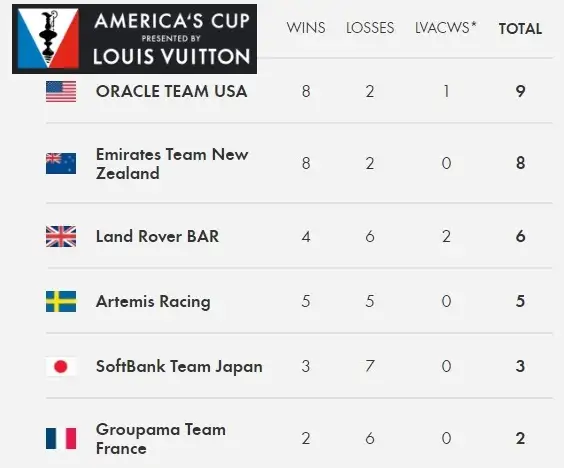Click the Sweden flag icon
The width and height of the screenshot is (564, 468).
[61, 301]
